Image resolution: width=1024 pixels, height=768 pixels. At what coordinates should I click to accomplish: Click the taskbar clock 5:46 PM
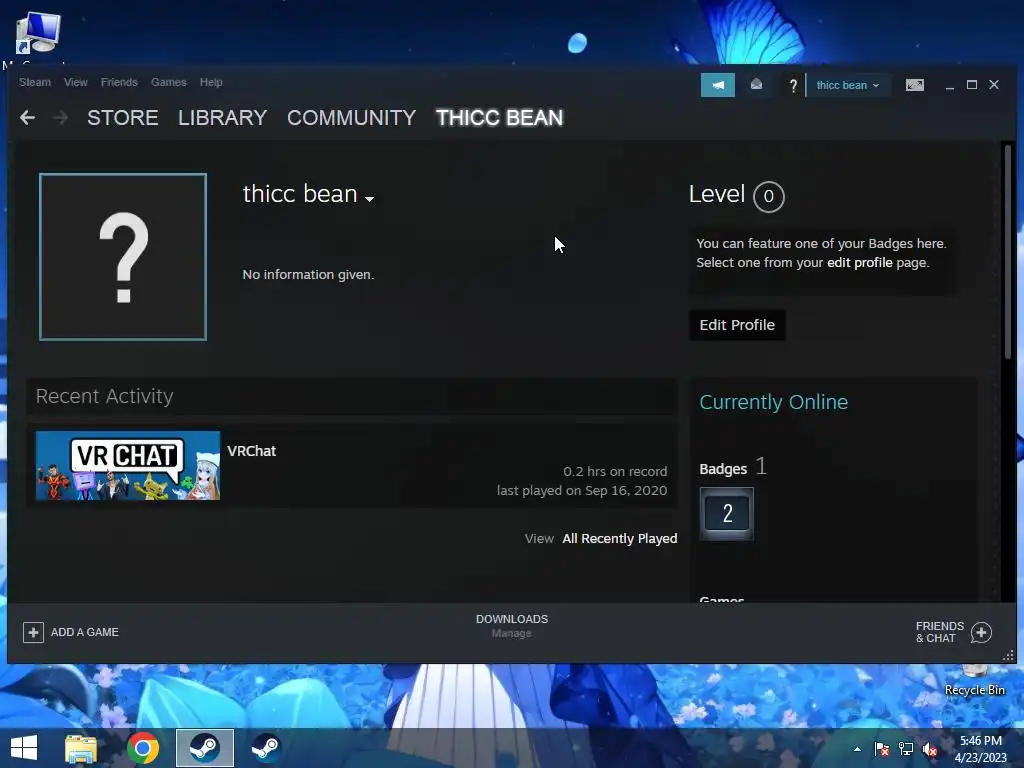[x=980, y=741]
